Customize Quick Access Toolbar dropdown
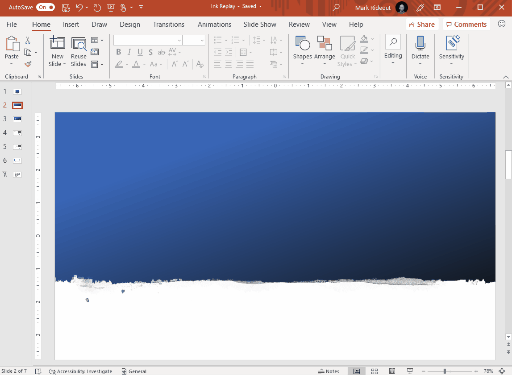512x375 pixels. click(x=141, y=7)
